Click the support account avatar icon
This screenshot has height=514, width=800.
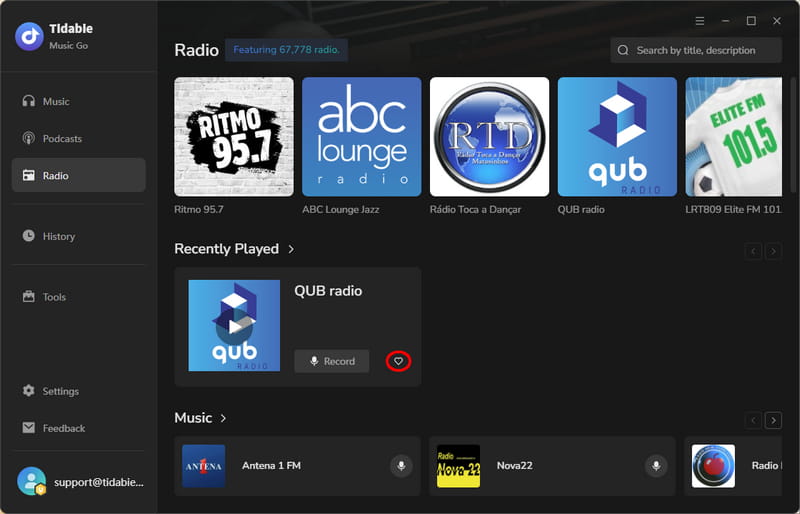coord(32,481)
